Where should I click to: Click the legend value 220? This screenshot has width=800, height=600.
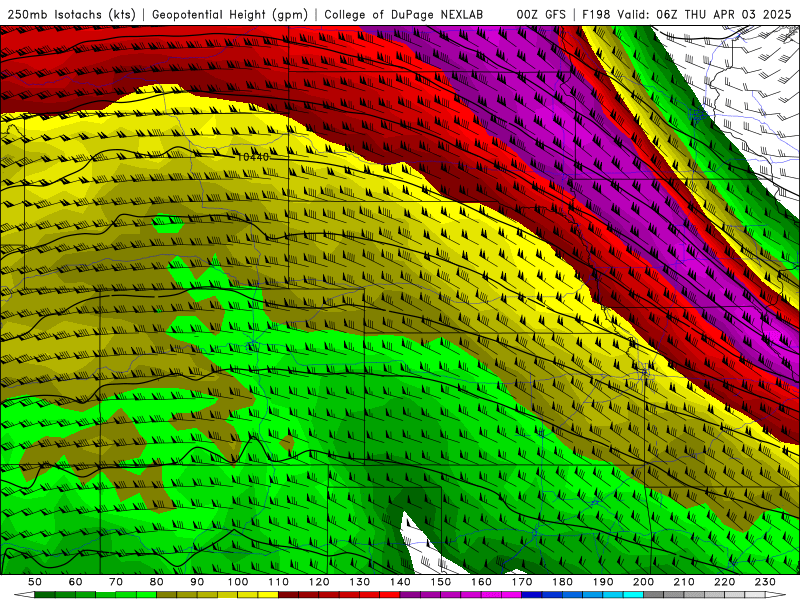[x=724, y=582]
